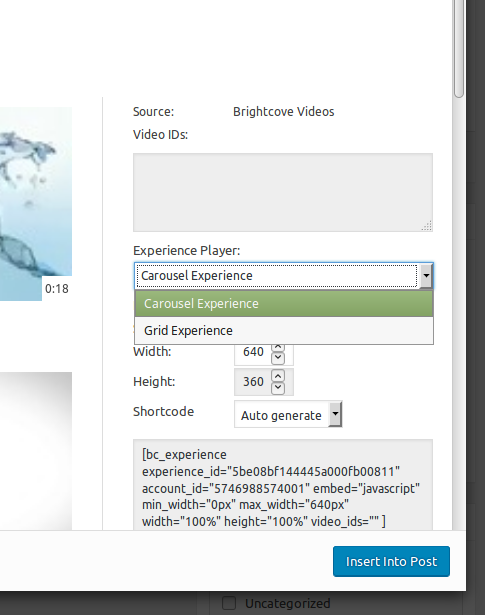Decrease the Height value with down arrow

click(278, 388)
